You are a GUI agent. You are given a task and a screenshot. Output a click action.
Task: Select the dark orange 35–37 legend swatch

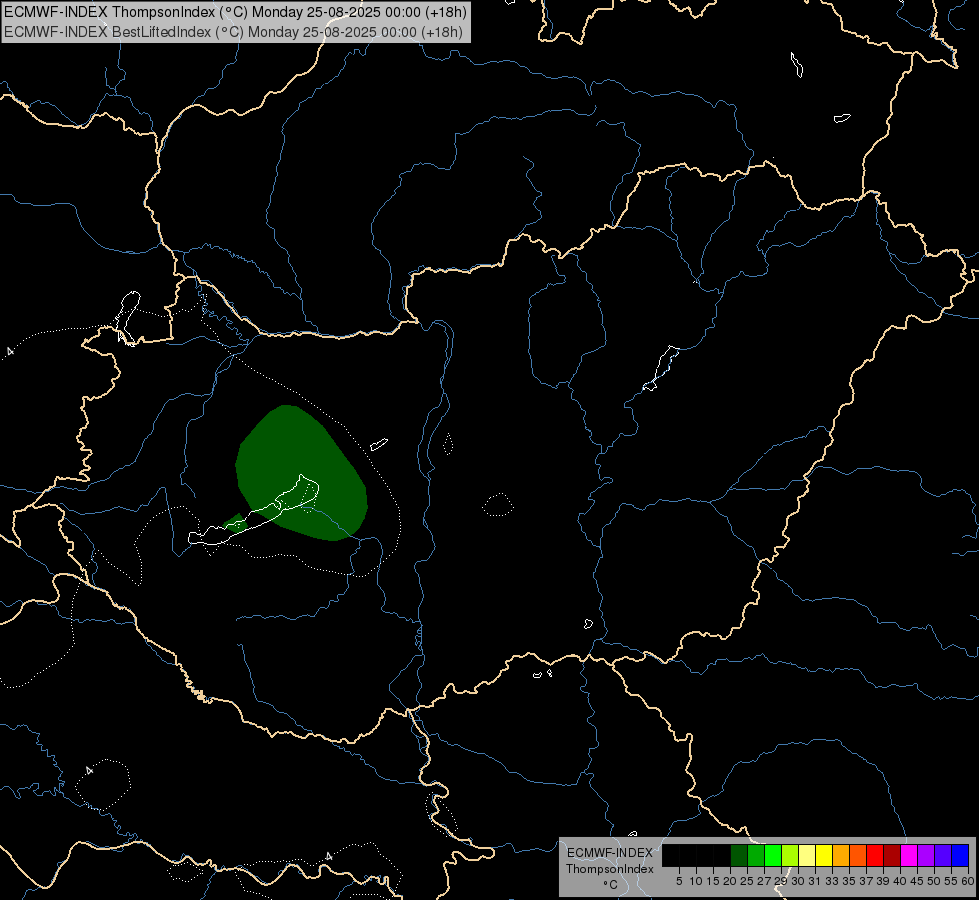pos(858,855)
